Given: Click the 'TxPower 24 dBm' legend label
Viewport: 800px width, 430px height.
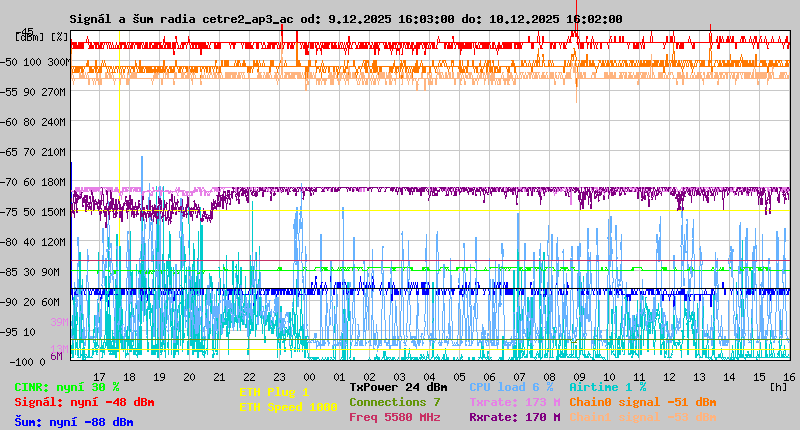Looking at the screenshot, I should pos(398,387).
